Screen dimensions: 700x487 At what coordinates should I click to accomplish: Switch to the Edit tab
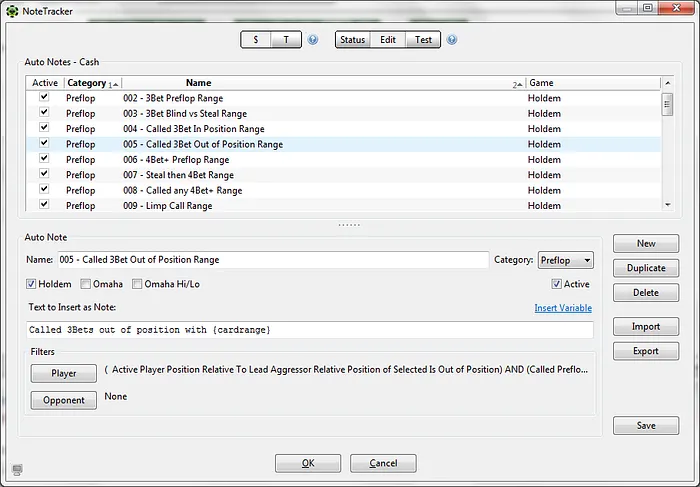388,40
